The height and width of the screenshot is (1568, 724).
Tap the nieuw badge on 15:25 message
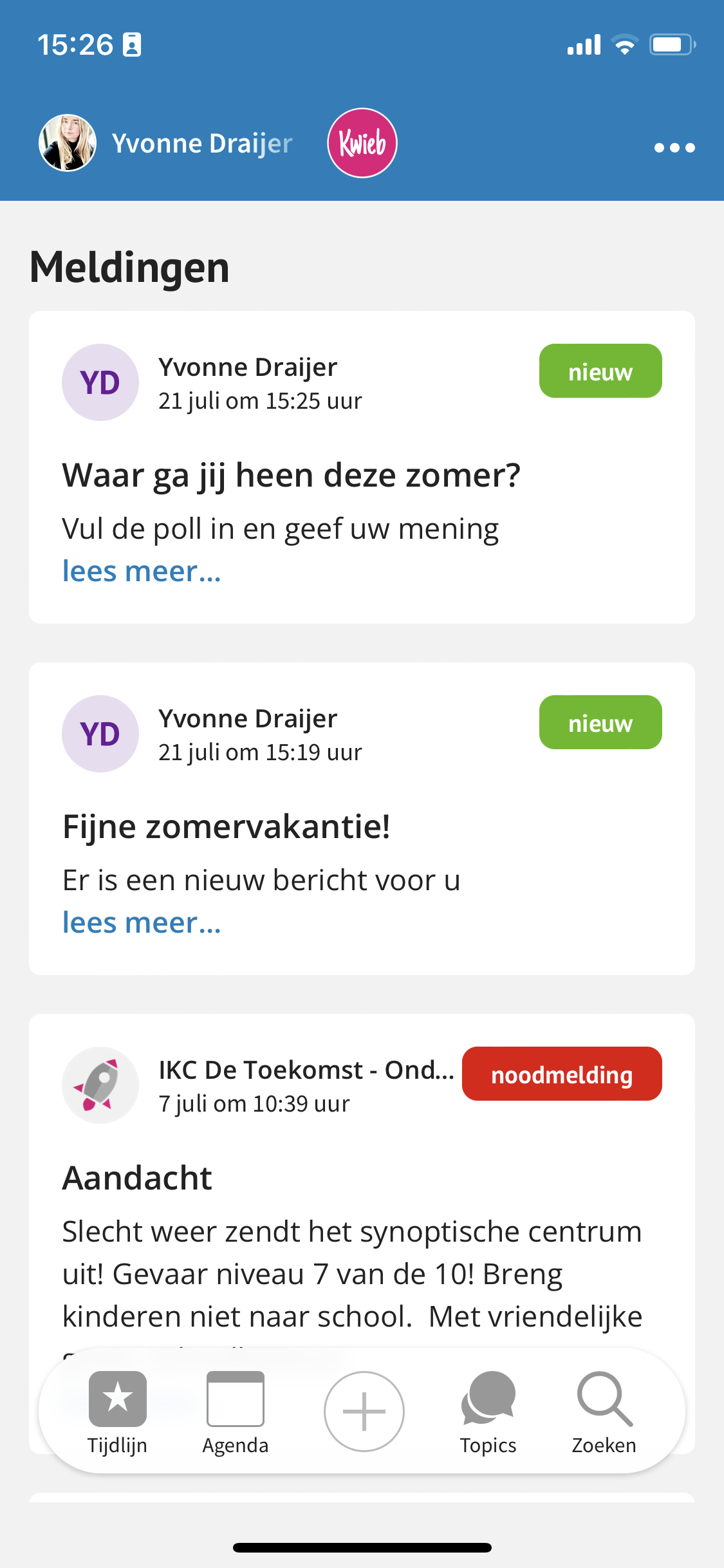[x=600, y=371]
